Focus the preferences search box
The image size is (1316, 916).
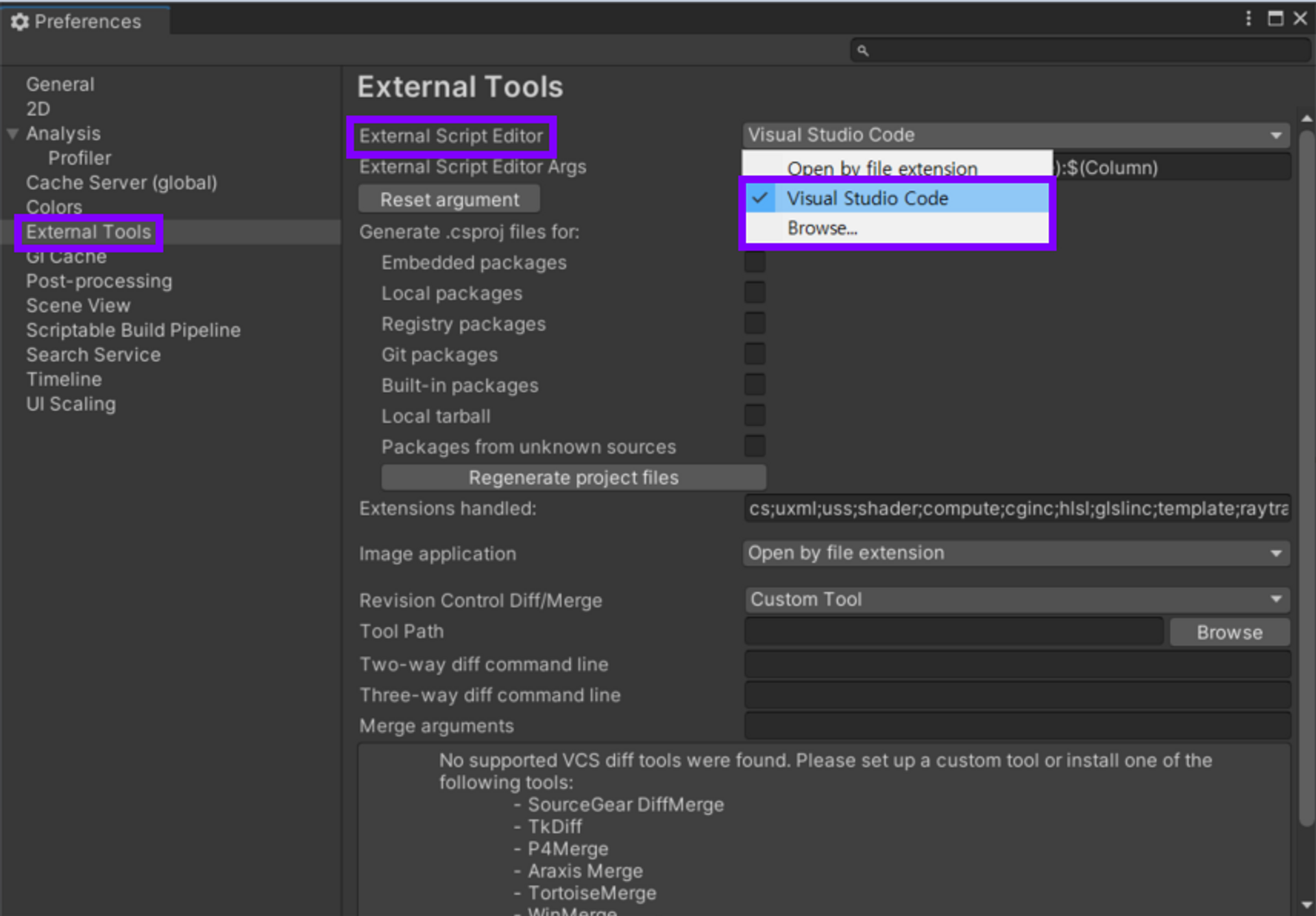pos(1080,51)
